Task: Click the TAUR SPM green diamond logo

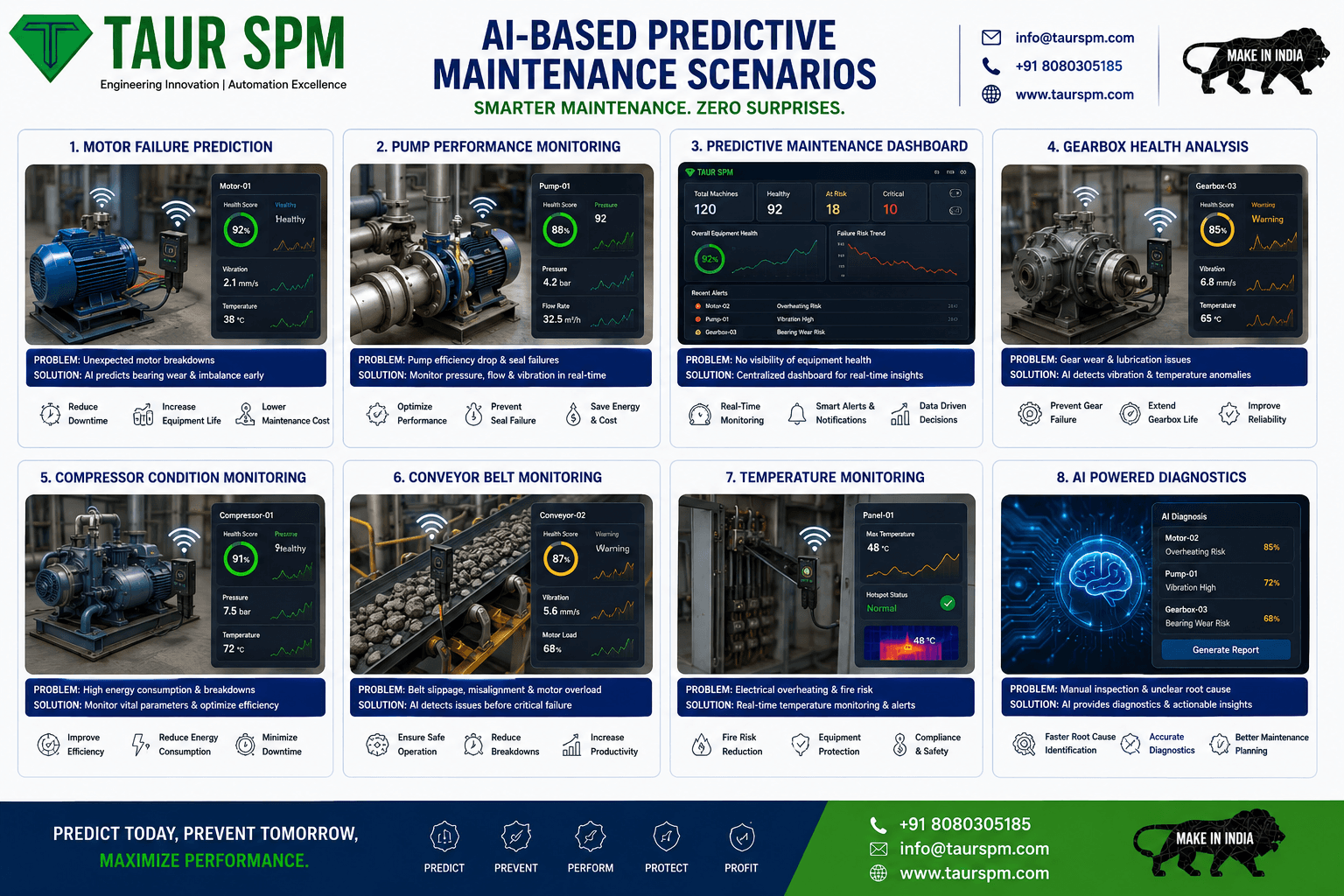Action: coord(51,47)
